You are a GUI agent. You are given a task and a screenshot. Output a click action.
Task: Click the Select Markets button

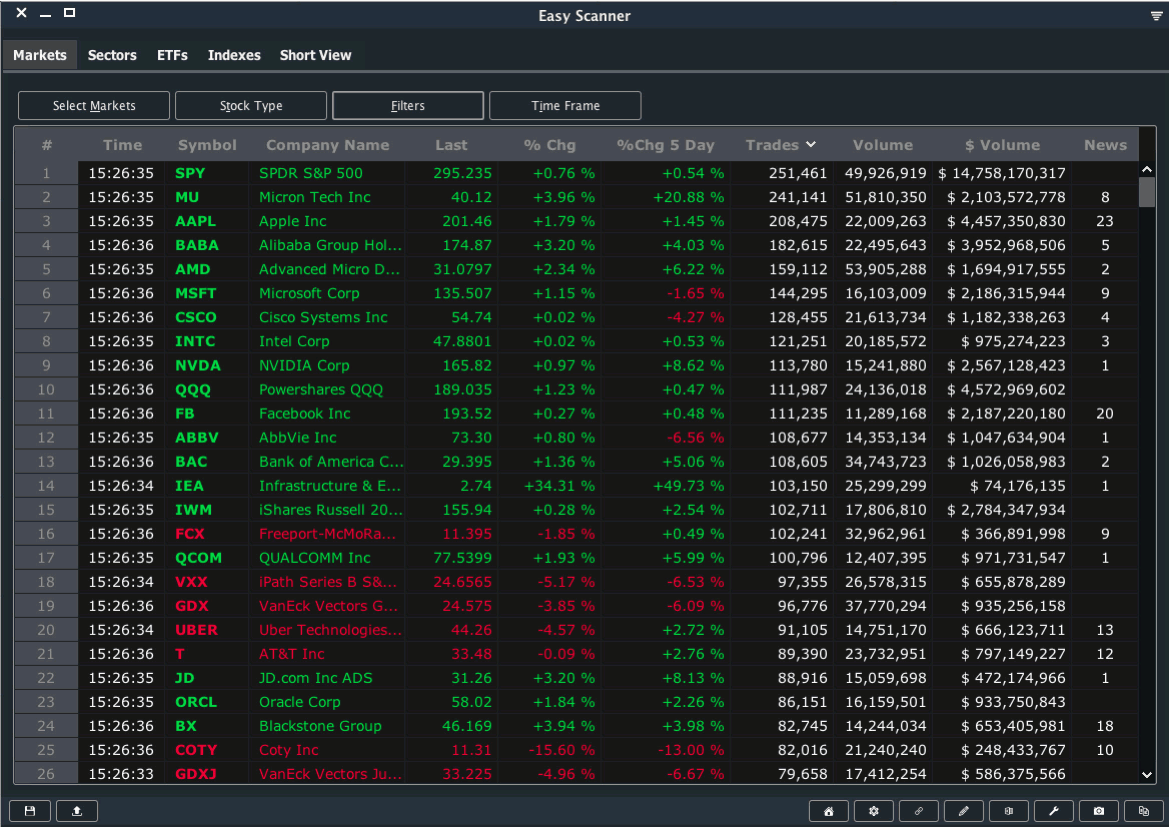[94, 106]
